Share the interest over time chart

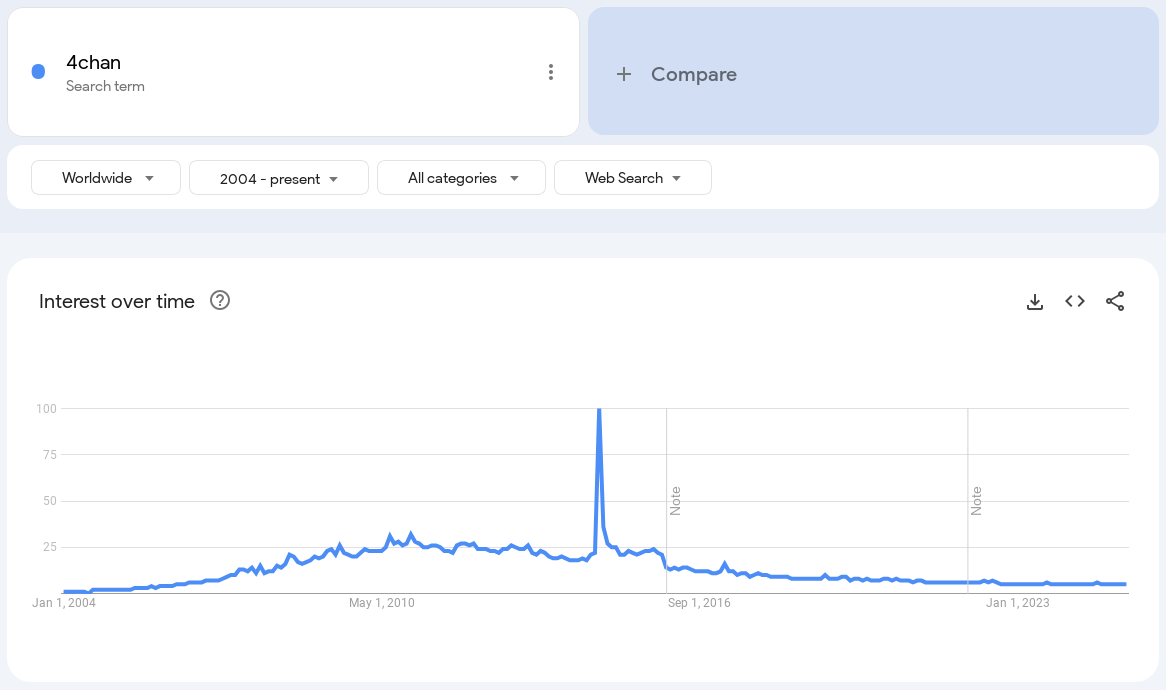1115,301
